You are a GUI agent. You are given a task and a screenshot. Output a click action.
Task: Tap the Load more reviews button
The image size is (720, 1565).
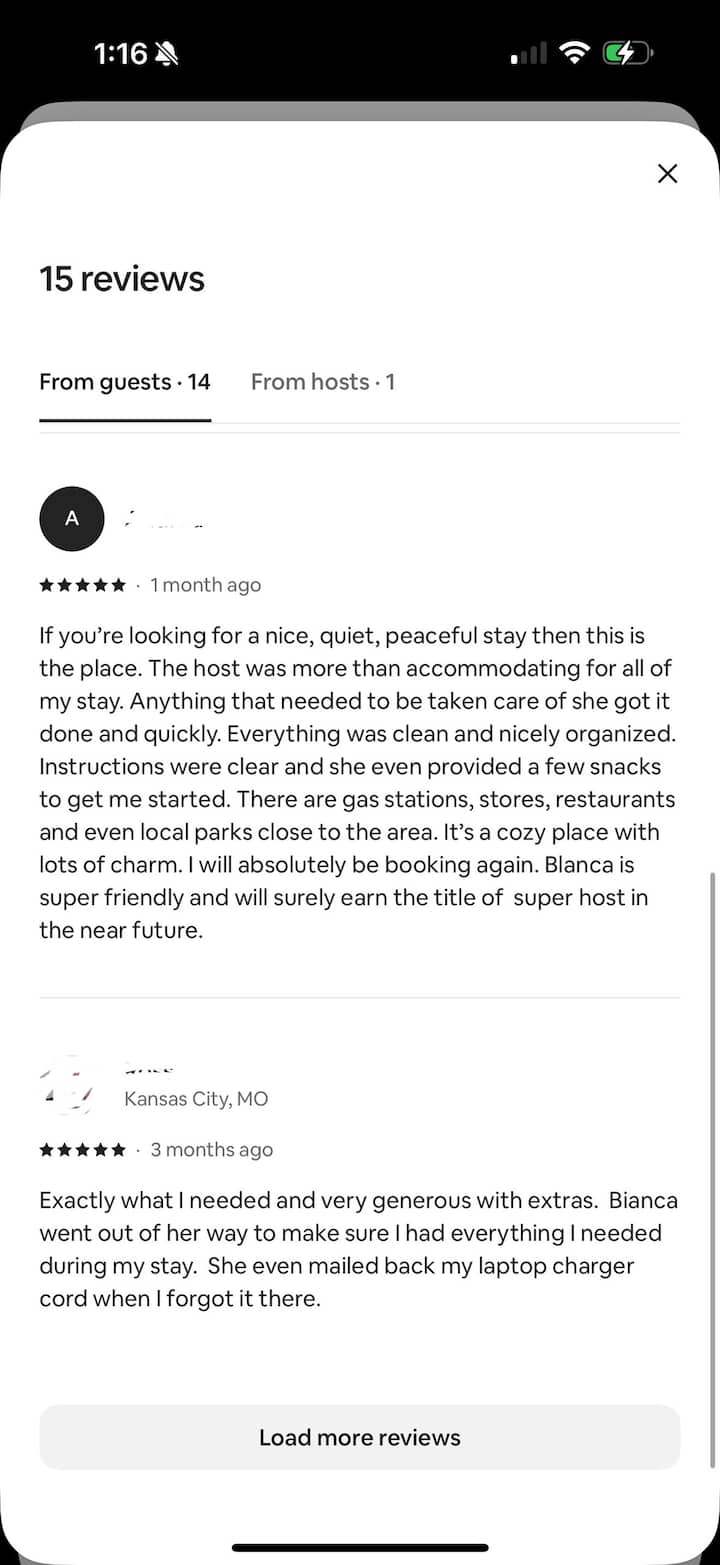tap(360, 1437)
